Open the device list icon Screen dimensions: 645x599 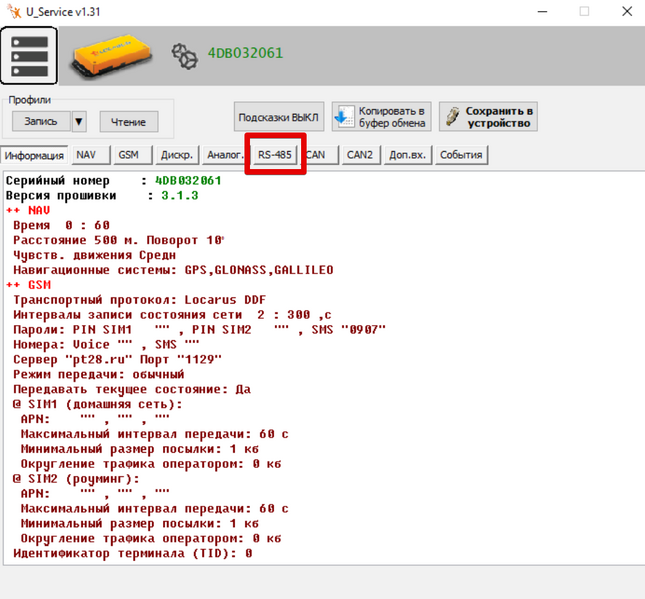(29, 56)
